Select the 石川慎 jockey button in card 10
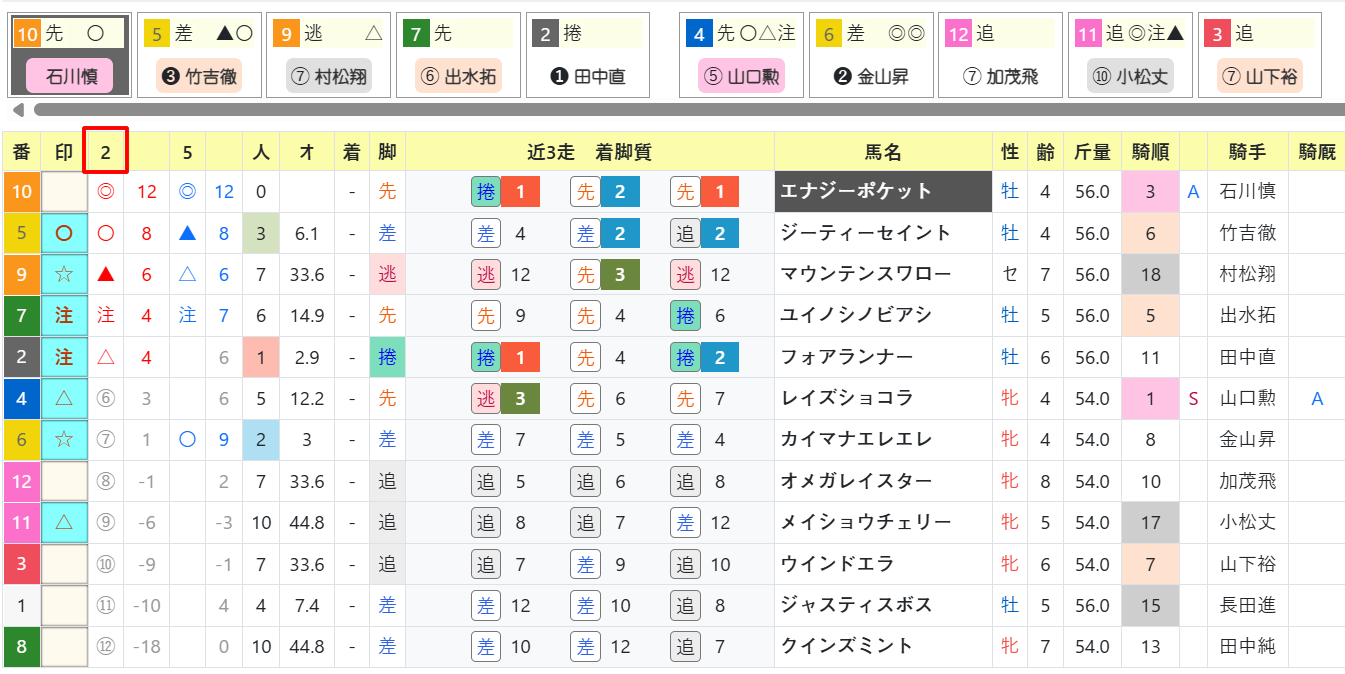Viewport: 1345px width, 674px height. pyautogui.click(x=69, y=76)
